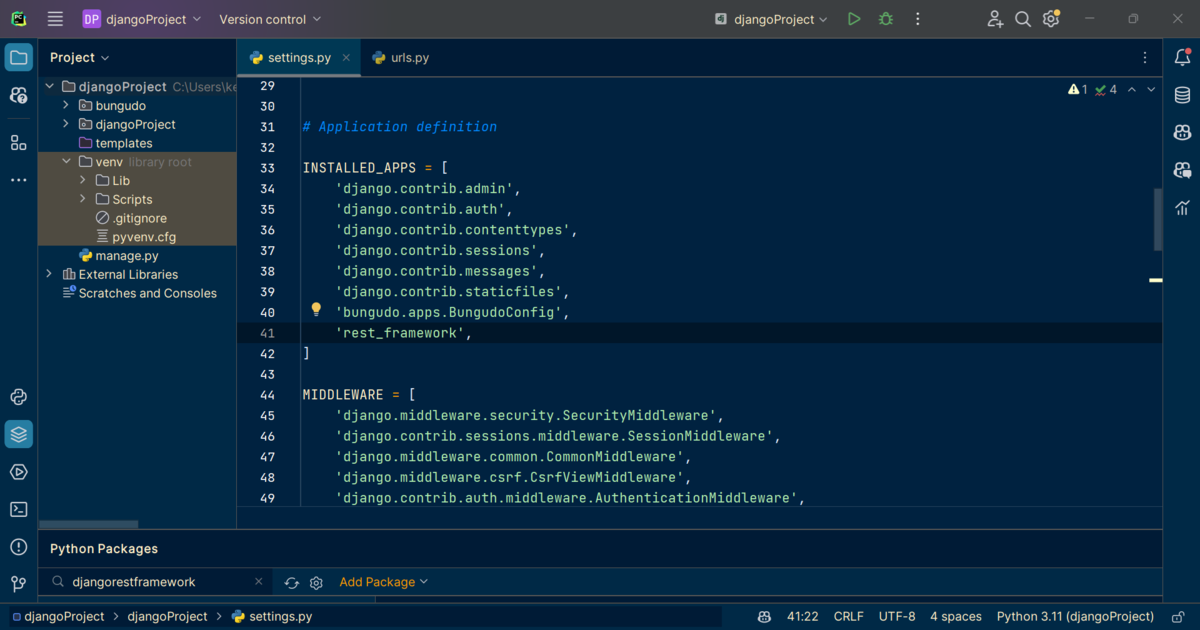The image size is (1200, 630).
Task: Collapse the venv library root folder
Action: coord(67,161)
